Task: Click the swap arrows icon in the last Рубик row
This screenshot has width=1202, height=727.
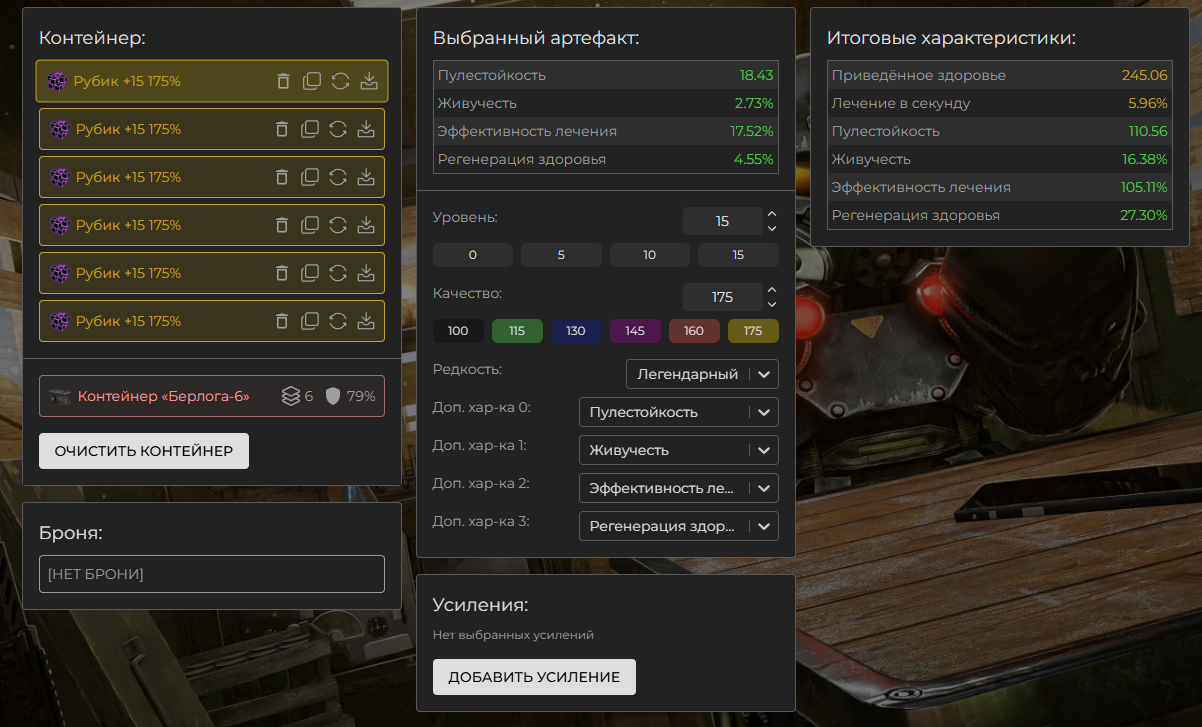Action: pos(338,321)
